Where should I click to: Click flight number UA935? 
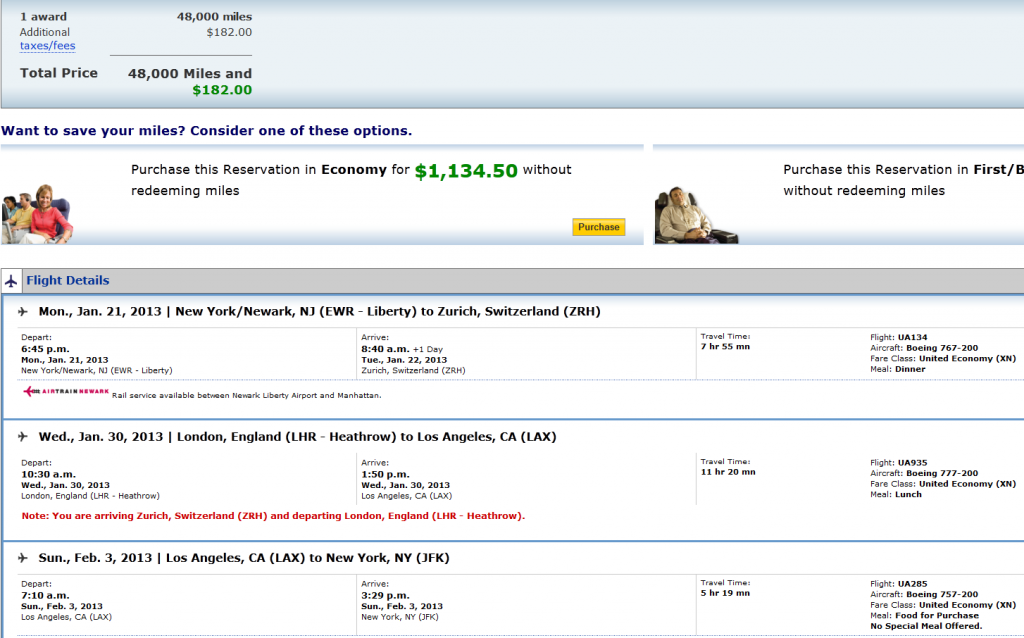click(x=912, y=463)
